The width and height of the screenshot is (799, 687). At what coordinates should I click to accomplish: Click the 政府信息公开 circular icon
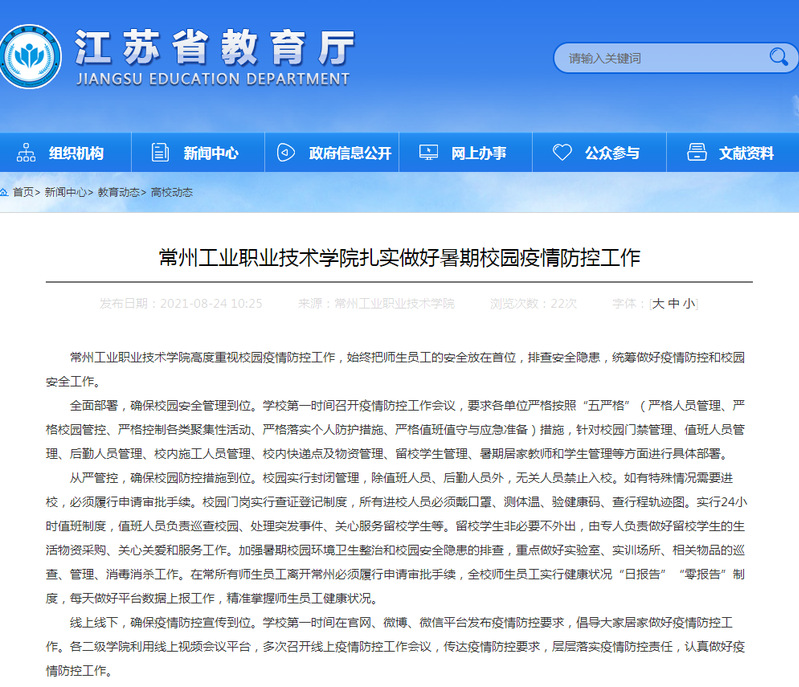pyautogui.click(x=286, y=153)
